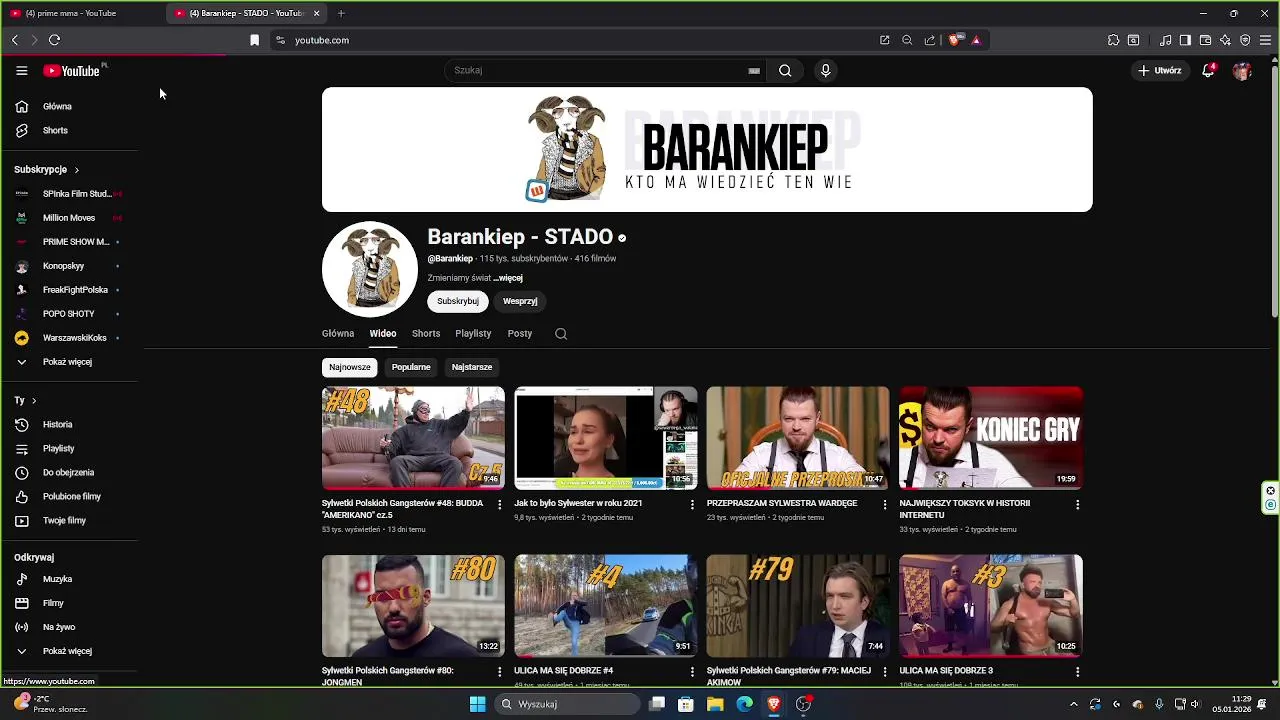Expand Odkrywaj list with Pokaż więcej

69,651
